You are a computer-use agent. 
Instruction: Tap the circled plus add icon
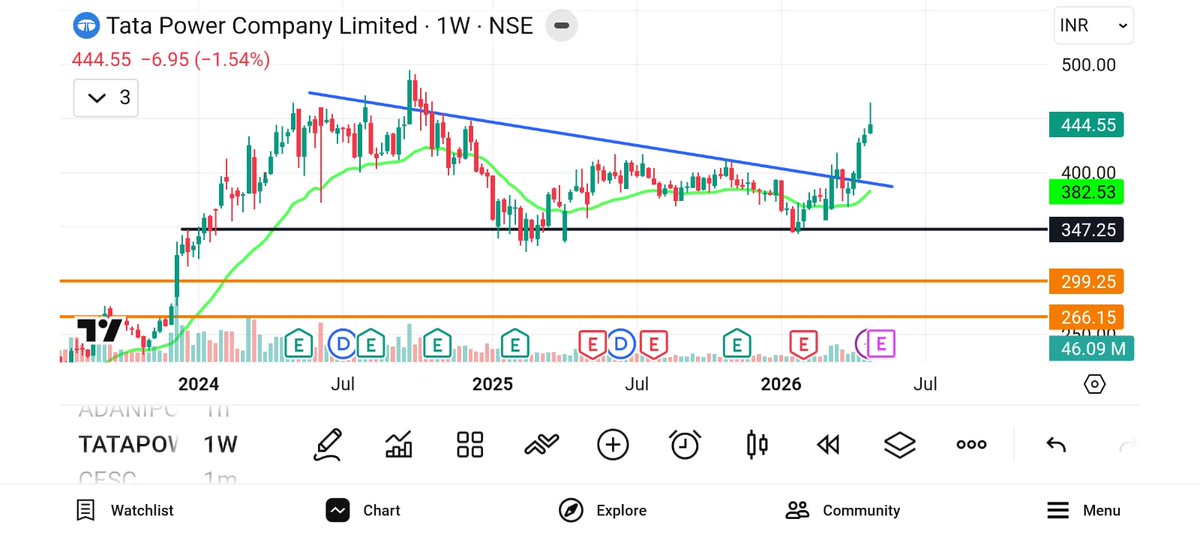tap(613, 445)
